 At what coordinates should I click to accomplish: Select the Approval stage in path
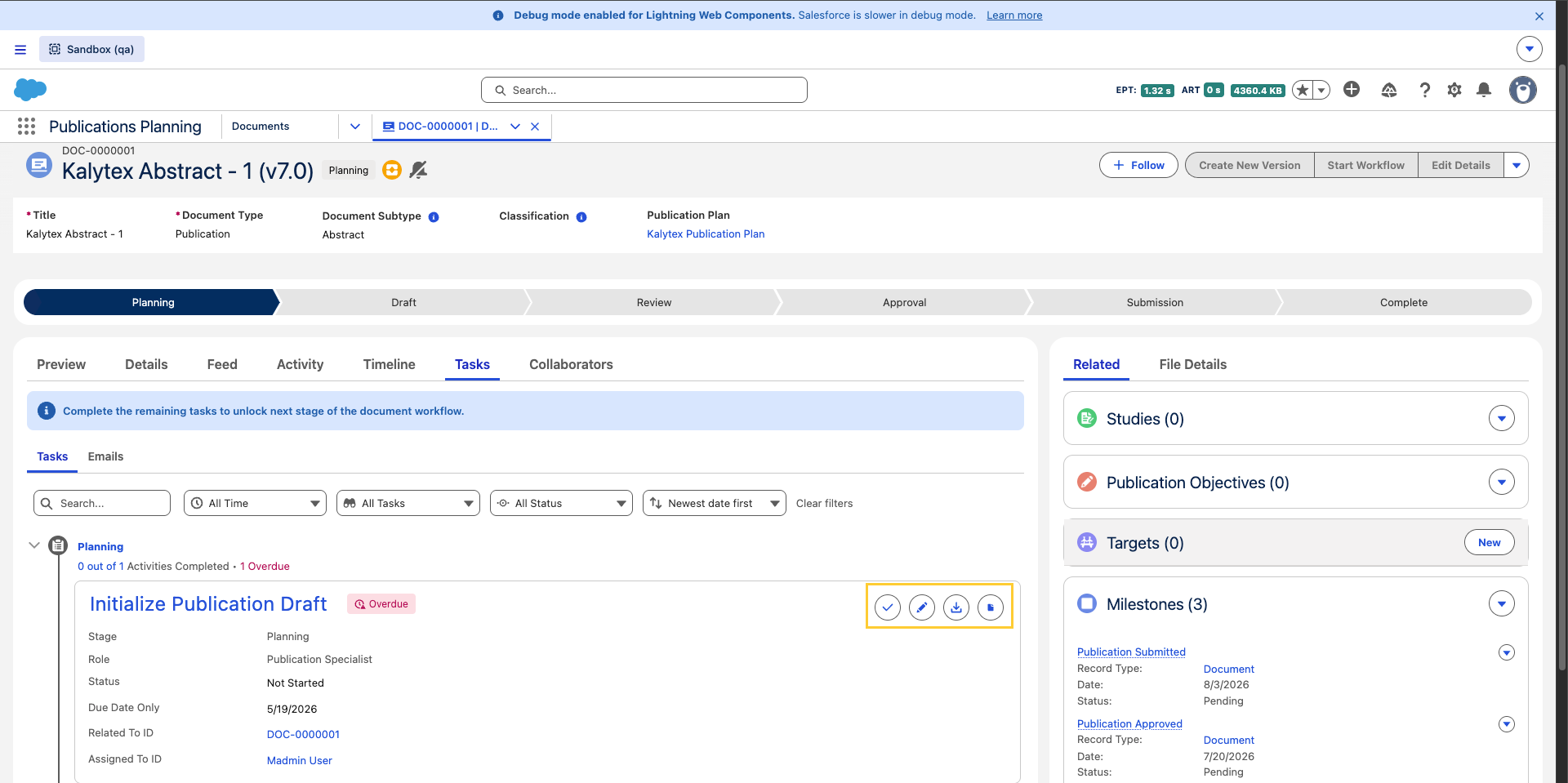click(904, 302)
